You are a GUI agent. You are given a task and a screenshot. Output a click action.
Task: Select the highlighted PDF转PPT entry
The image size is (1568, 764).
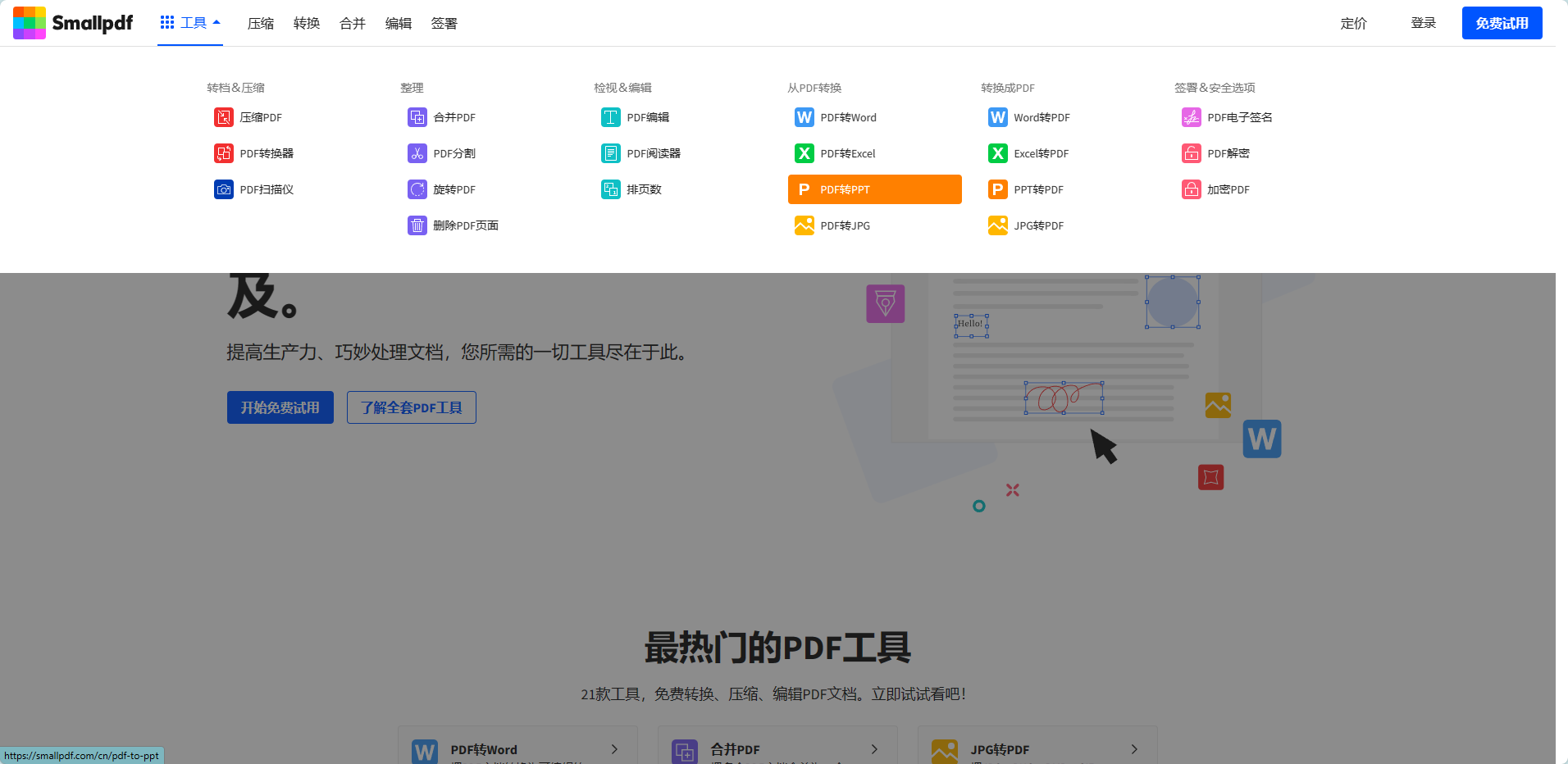pos(875,189)
